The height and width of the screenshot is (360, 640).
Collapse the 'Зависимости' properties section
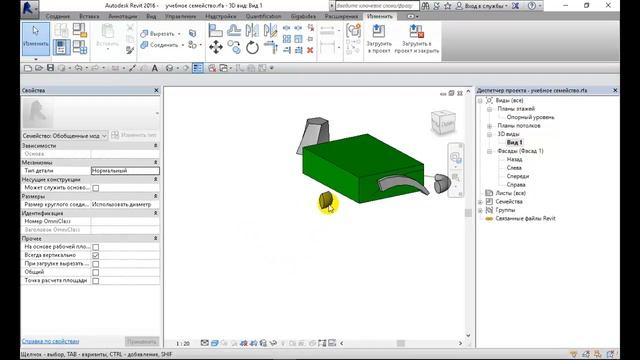pos(156,145)
